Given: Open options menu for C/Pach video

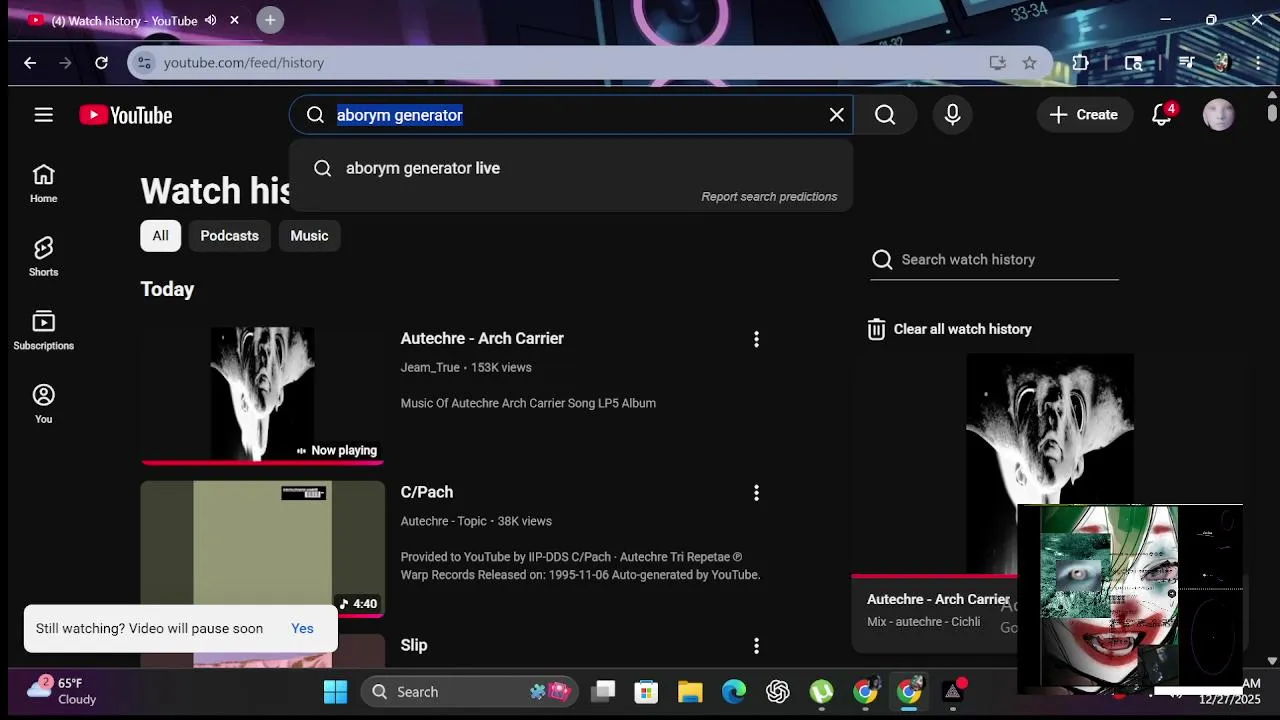Looking at the screenshot, I should (756, 493).
